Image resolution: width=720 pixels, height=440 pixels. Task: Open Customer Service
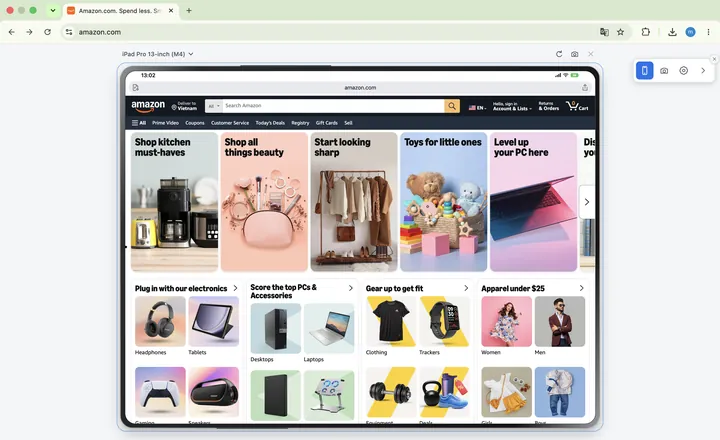click(x=230, y=123)
